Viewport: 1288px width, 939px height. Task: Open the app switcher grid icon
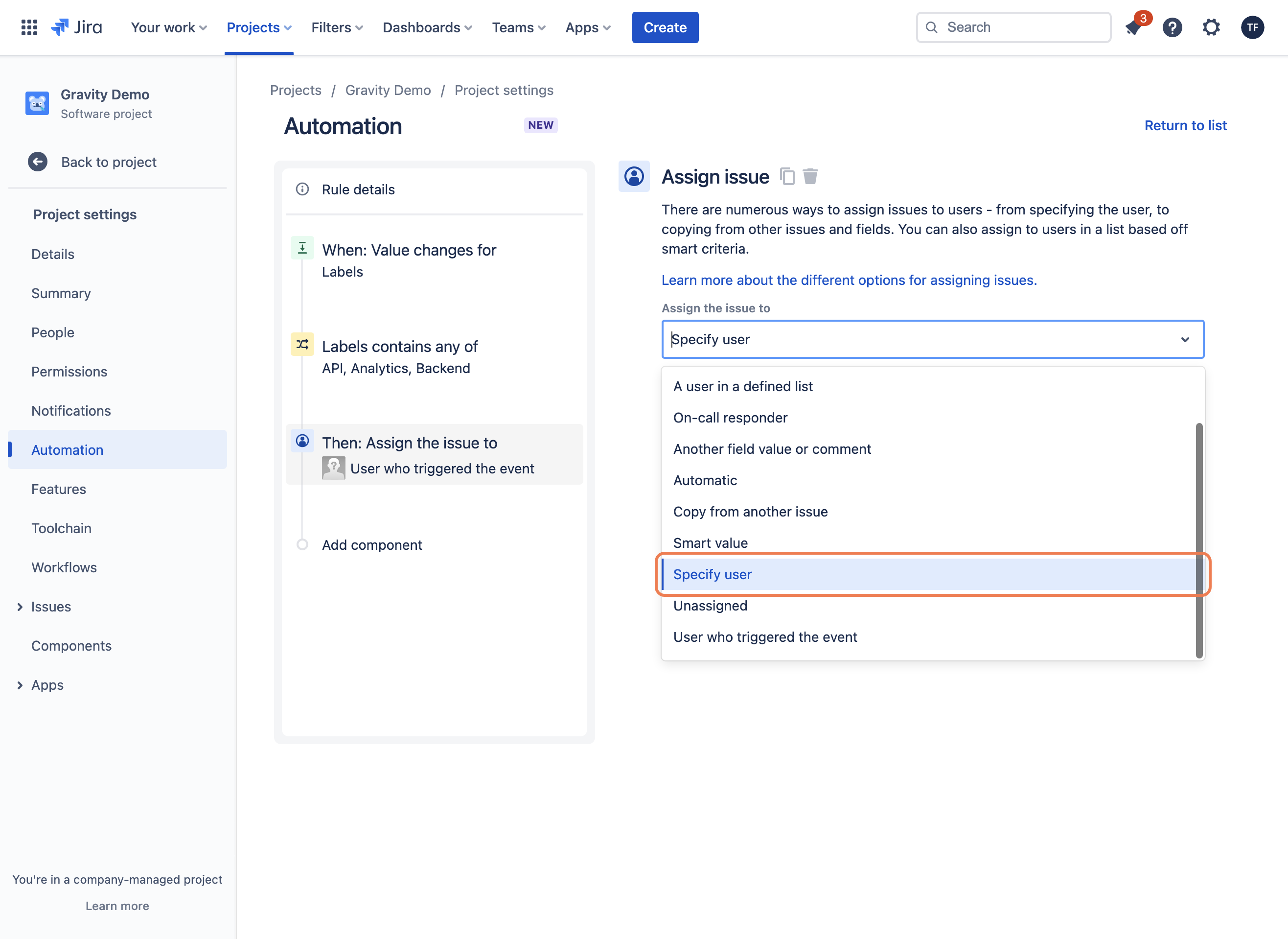pyautogui.click(x=29, y=27)
